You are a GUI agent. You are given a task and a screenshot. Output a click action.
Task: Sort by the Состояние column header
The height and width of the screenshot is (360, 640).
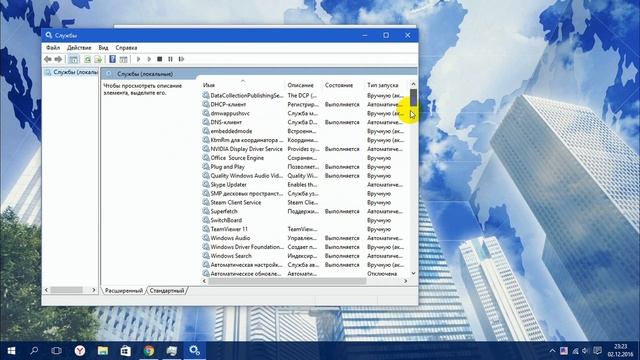tap(343, 85)
